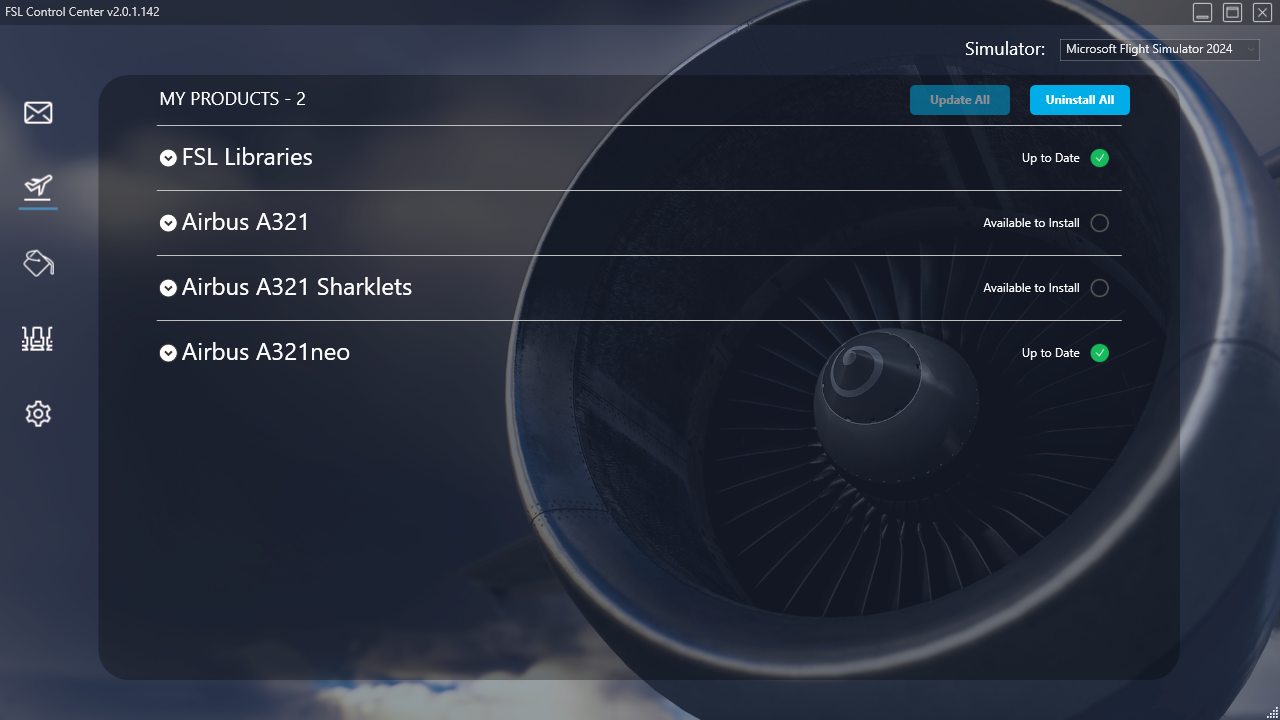This screenshot has height=720, width=1280.
Task: Click the Update All button
Action: point(960,100)
